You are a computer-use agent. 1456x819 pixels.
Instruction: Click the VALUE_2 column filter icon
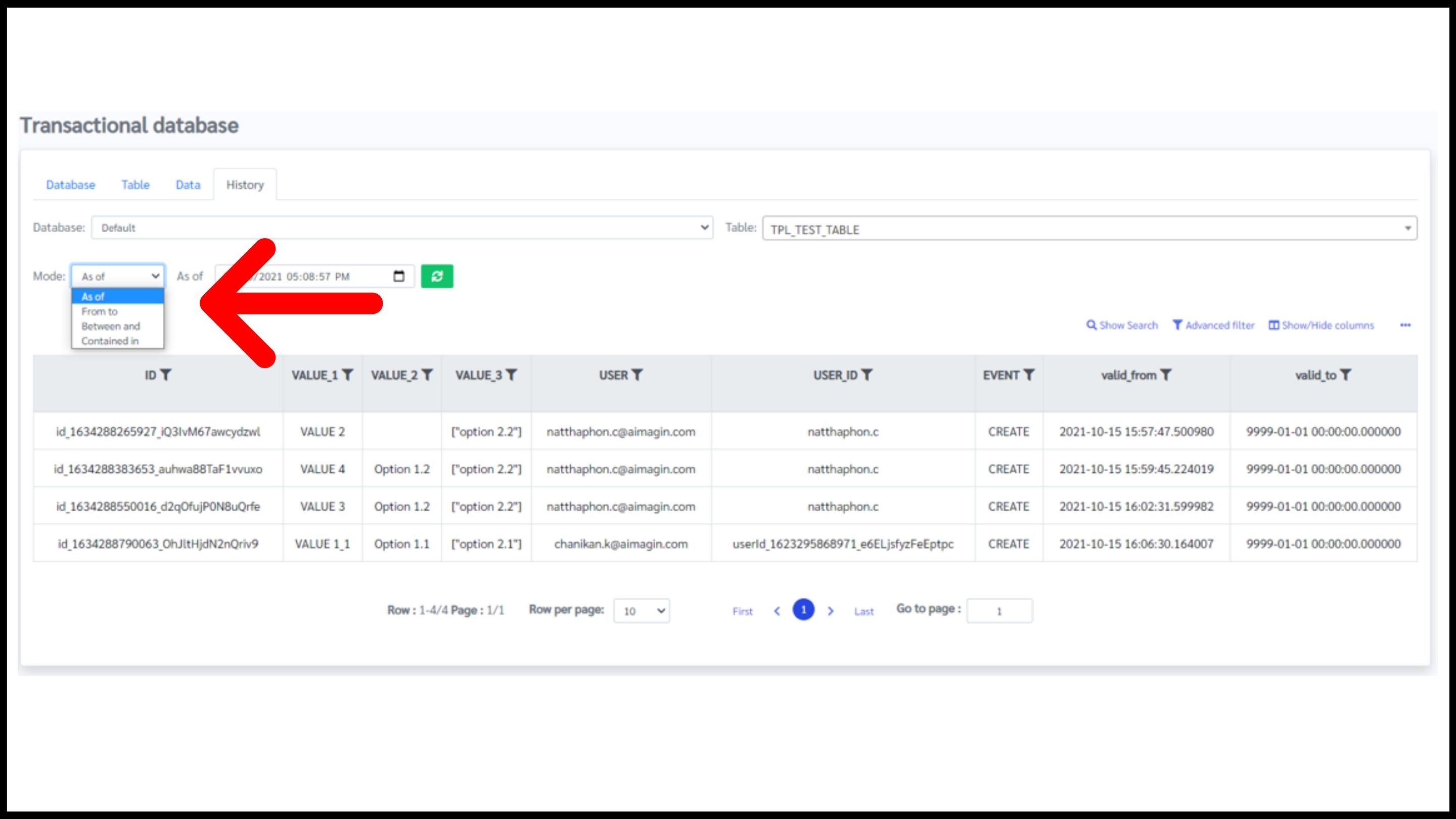pyautogui.click(x=427, y=375)
